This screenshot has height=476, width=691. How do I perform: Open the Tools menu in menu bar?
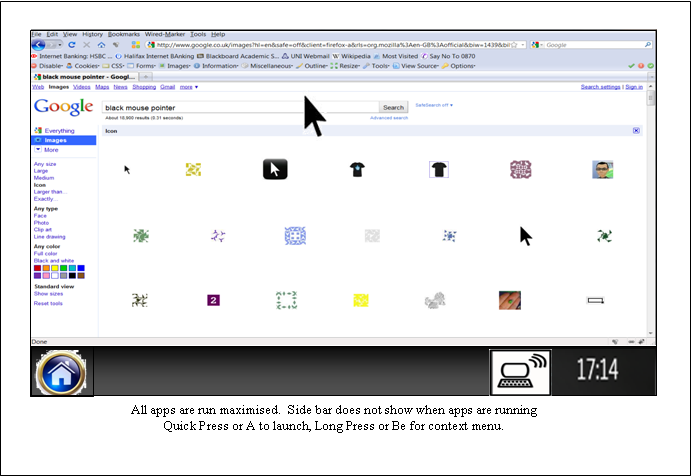[x=198, y=34]
